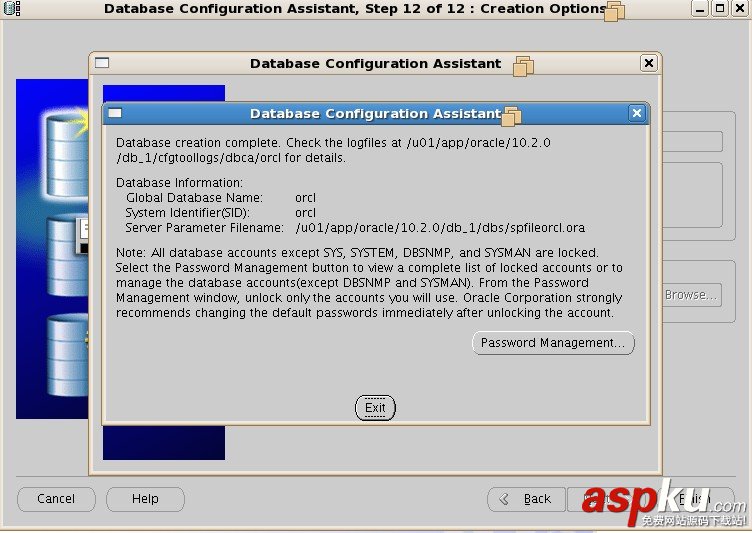752x533 pixels.
Task: Click the dimmed Browse button in the main window
Action: point(692,295)
